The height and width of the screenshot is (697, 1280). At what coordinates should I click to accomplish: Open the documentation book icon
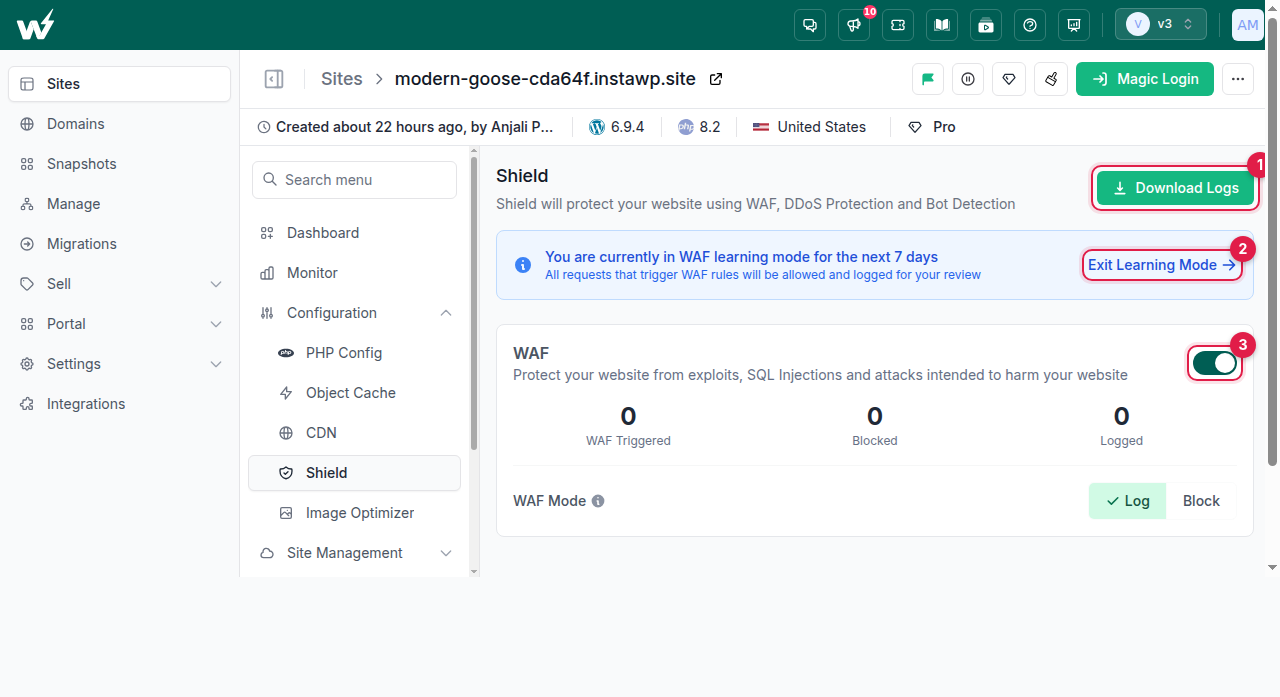tap(942, 25)
